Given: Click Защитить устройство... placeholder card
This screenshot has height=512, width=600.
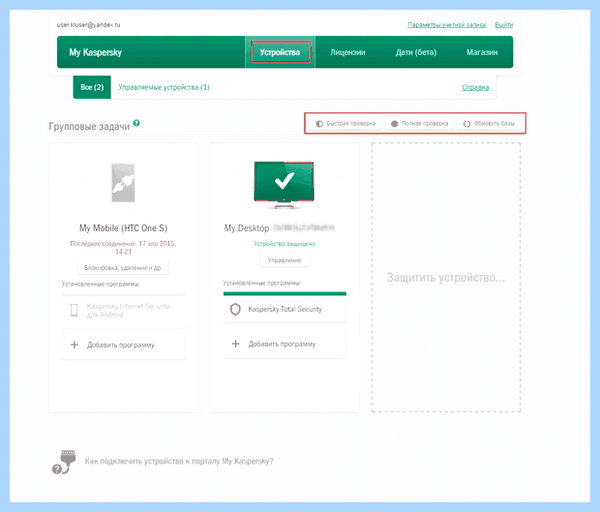Looking at the screenshot, I should click(446, 277).
